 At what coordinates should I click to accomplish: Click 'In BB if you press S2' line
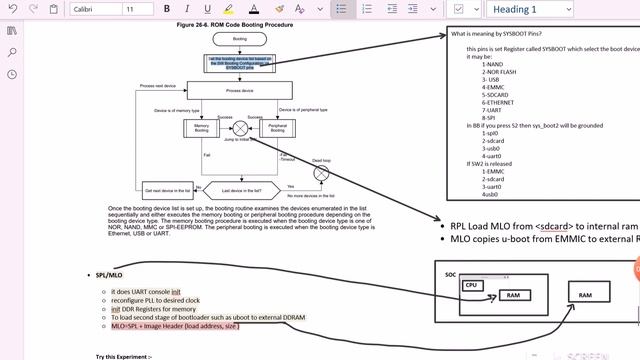pos(535,125)
